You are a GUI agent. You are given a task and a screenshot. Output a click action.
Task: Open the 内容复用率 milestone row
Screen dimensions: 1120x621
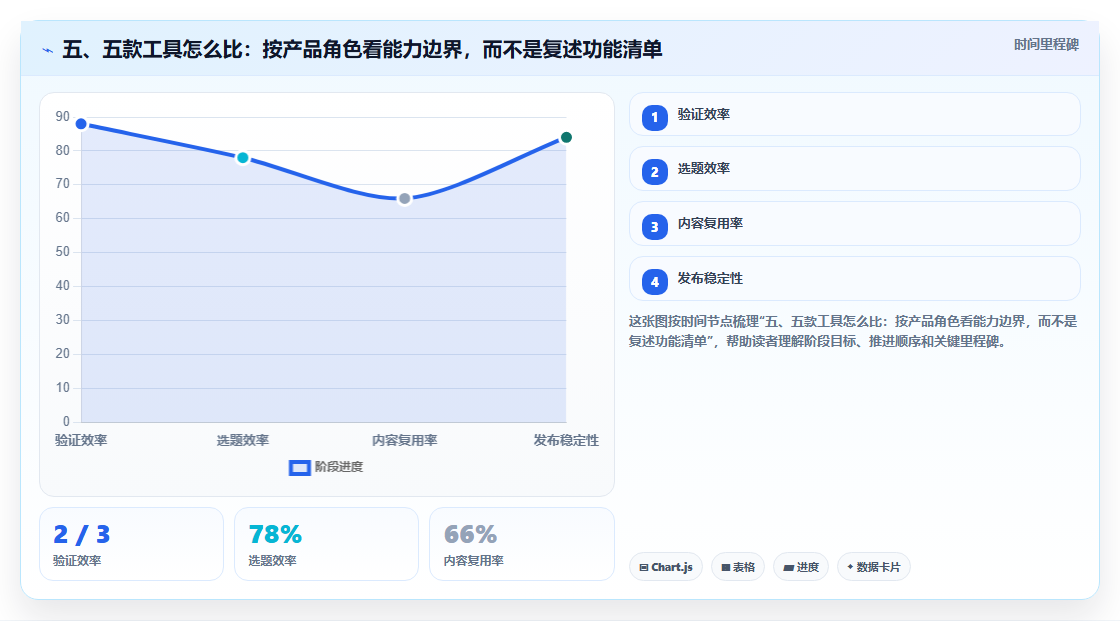[x=854, y=224]
